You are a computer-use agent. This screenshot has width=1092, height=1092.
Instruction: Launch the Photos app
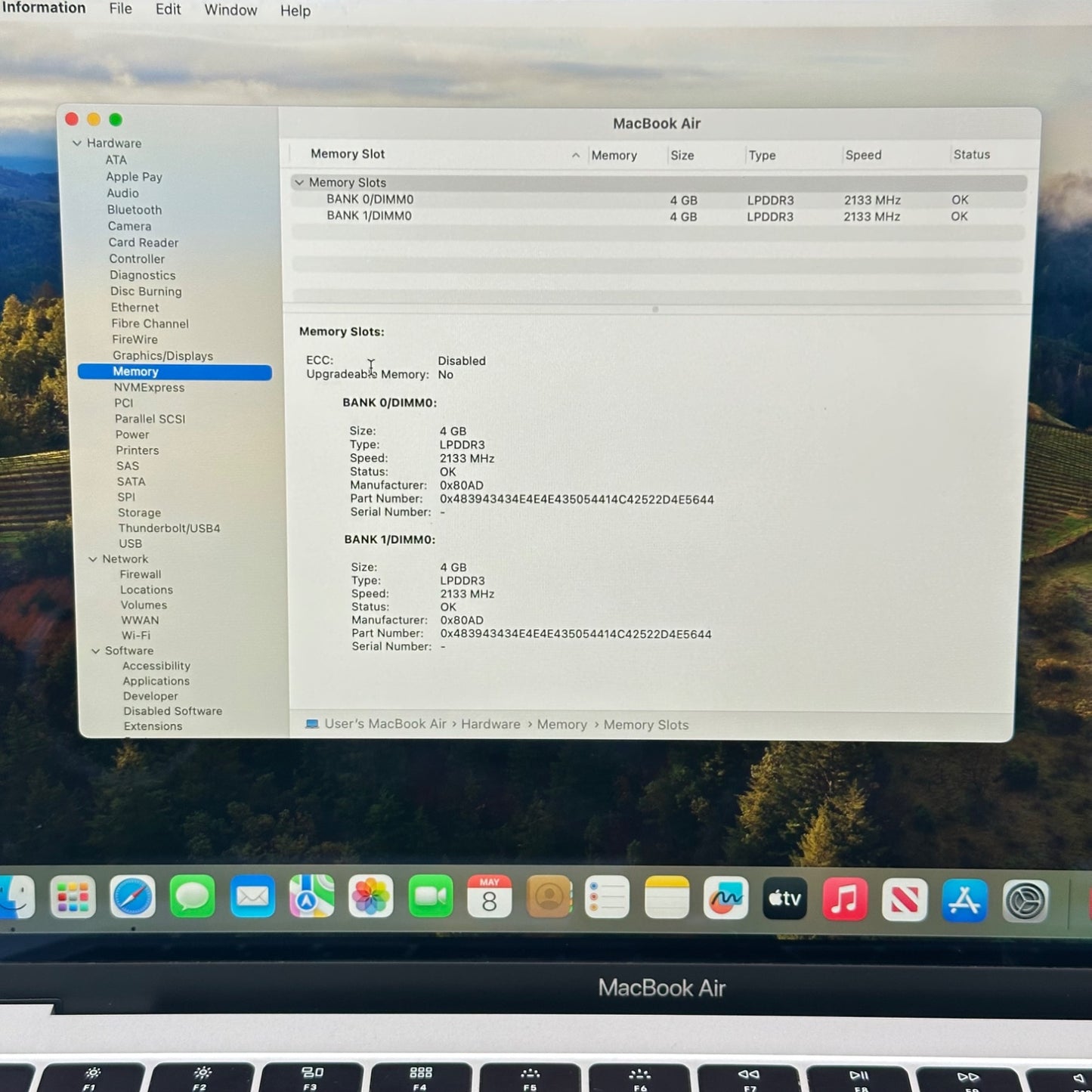pos(371,897)
